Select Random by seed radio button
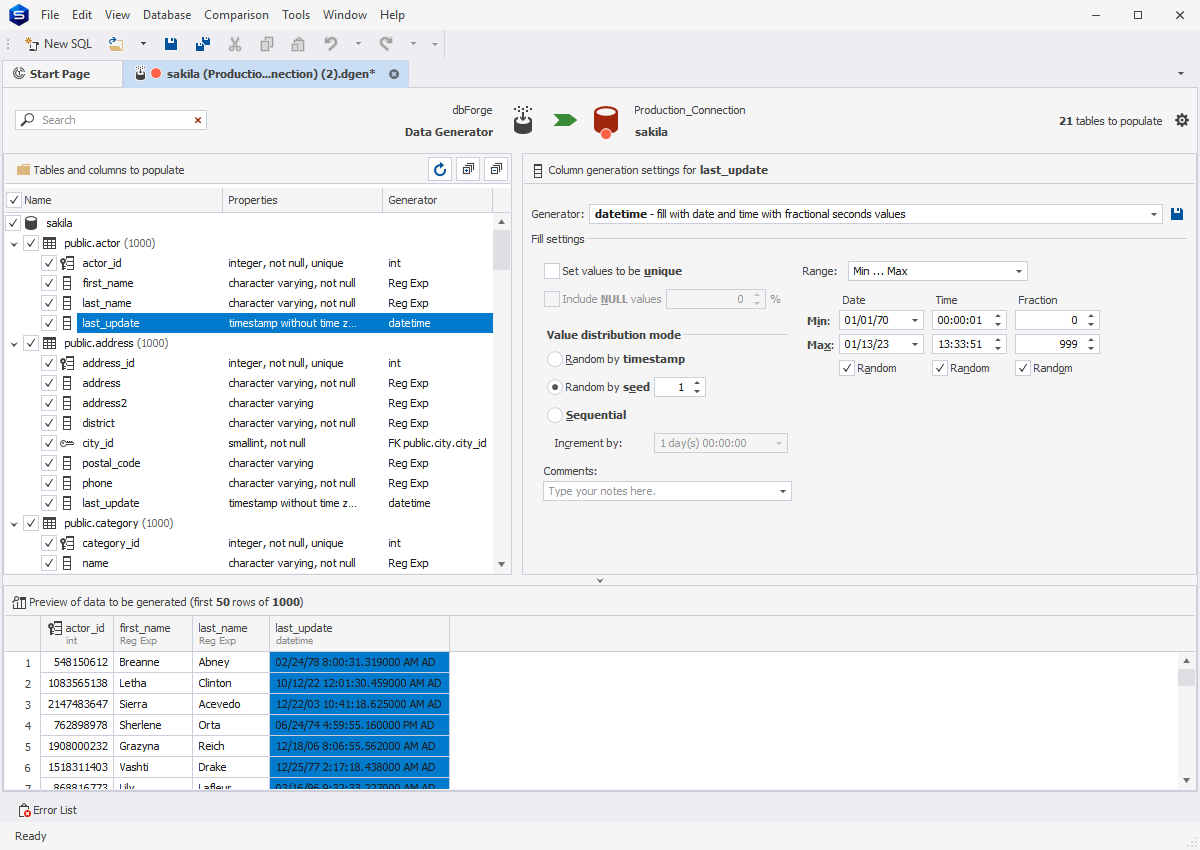 [x=555, y=387]
